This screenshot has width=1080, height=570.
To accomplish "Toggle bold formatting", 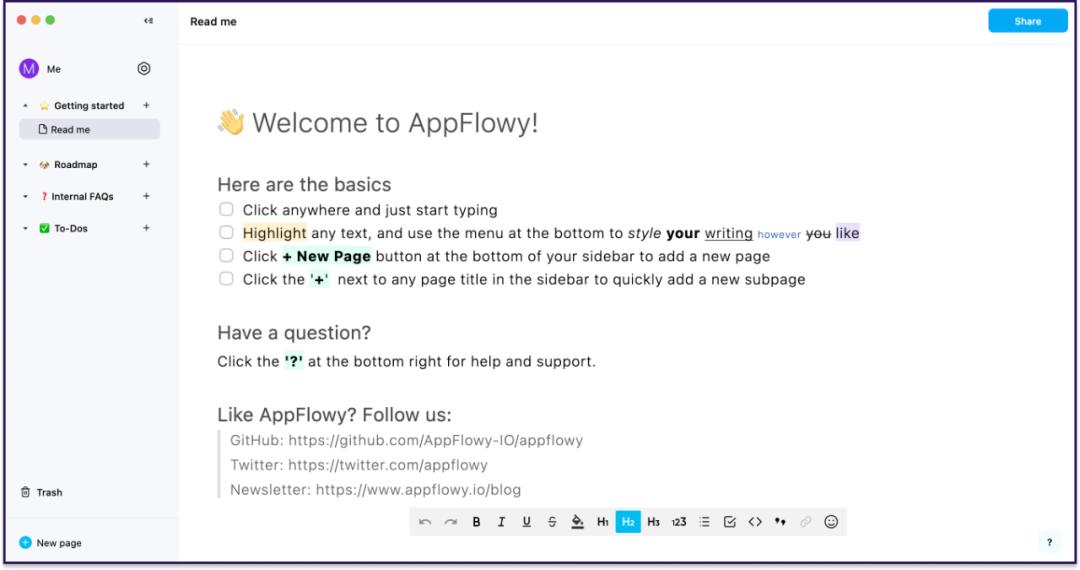I will pos(476,522).
